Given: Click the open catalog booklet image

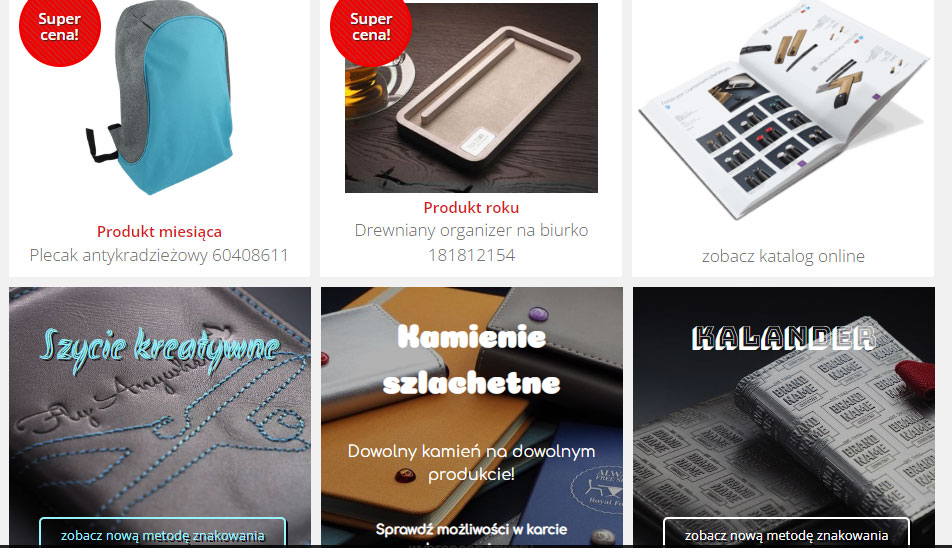Looking at the screenshot, I should coord(783,109).
